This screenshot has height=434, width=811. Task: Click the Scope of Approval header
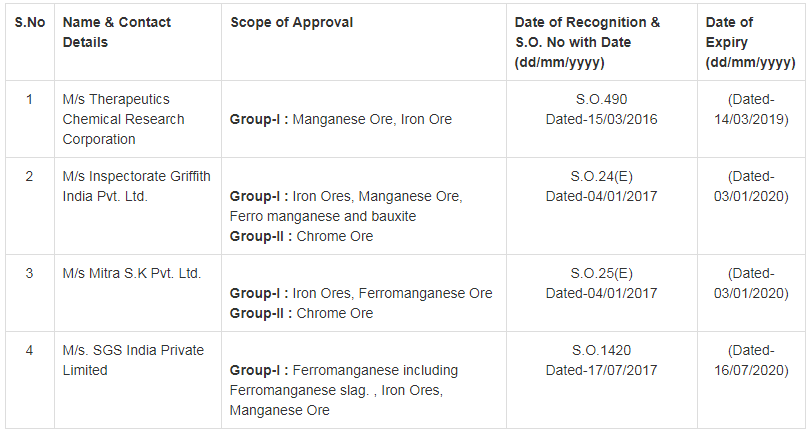click(291, 22)
